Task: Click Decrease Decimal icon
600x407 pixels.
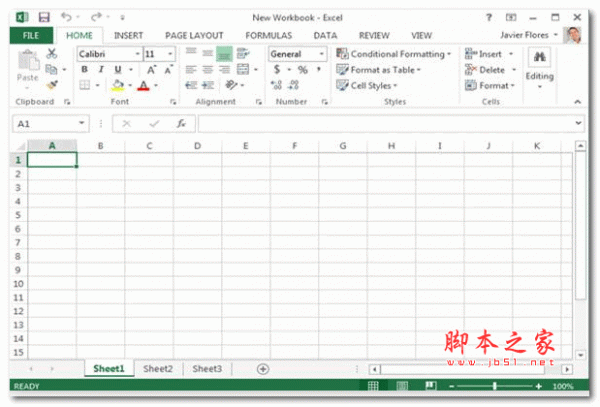Action: pos(293,85)
